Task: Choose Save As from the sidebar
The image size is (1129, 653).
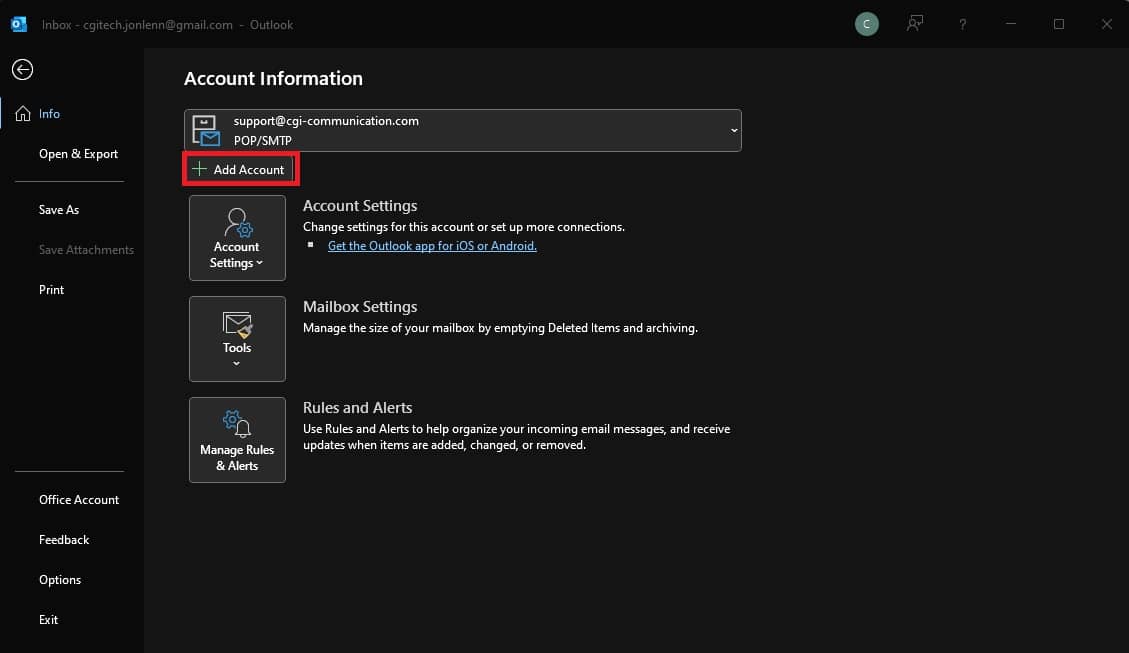Action: [x=58, y=209]
